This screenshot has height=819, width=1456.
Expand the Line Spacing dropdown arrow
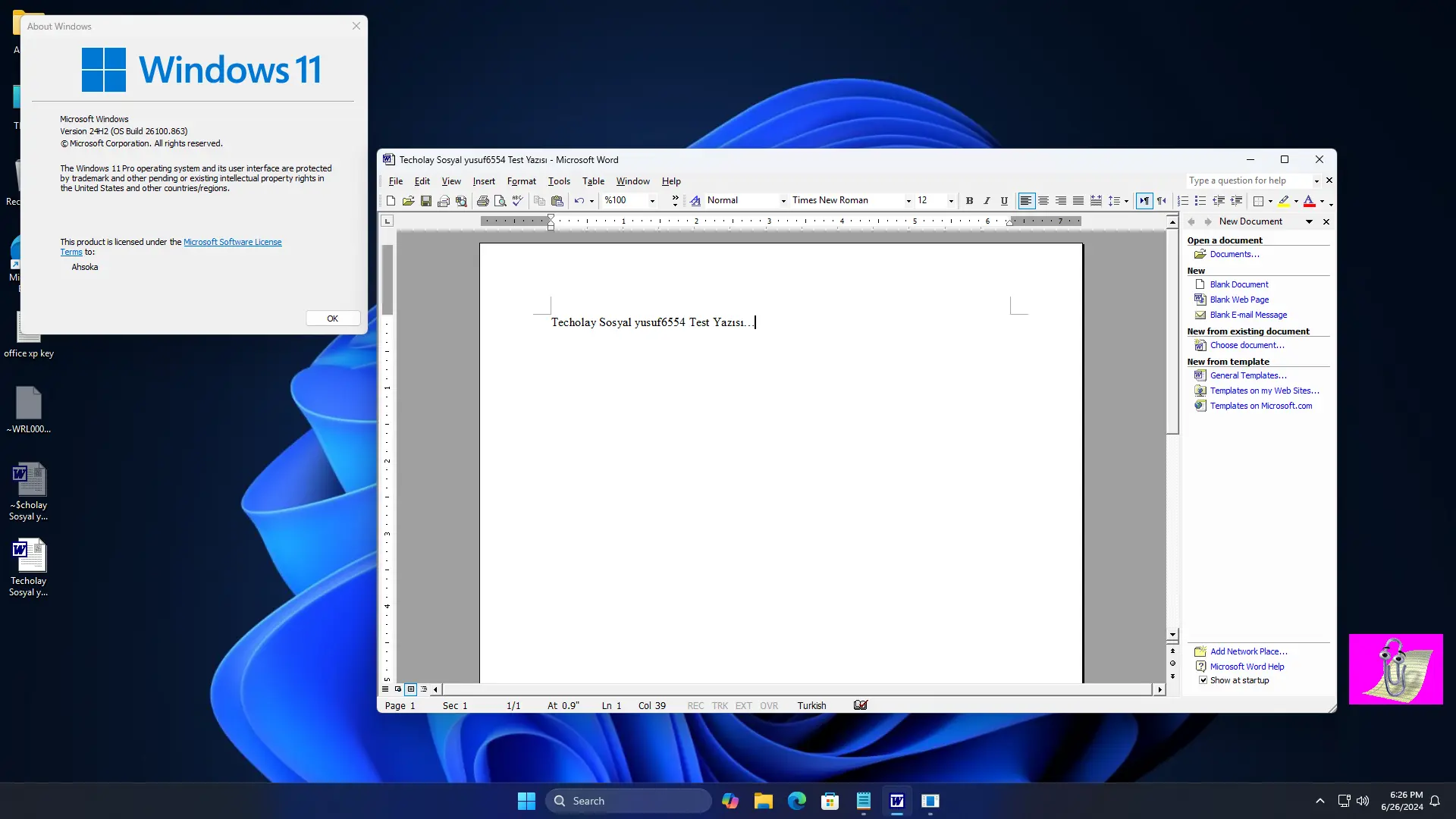(x=1126, y=201)
